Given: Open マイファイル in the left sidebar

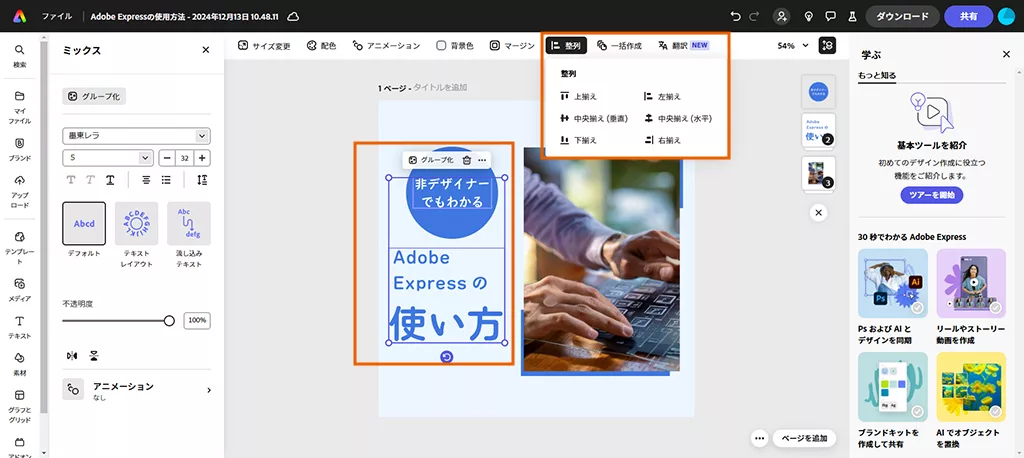Looking at the screenshot, I should click(20, 108).
